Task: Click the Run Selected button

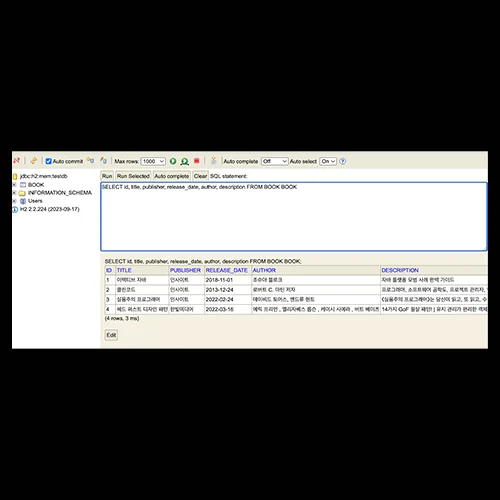Action: point(133,176)
